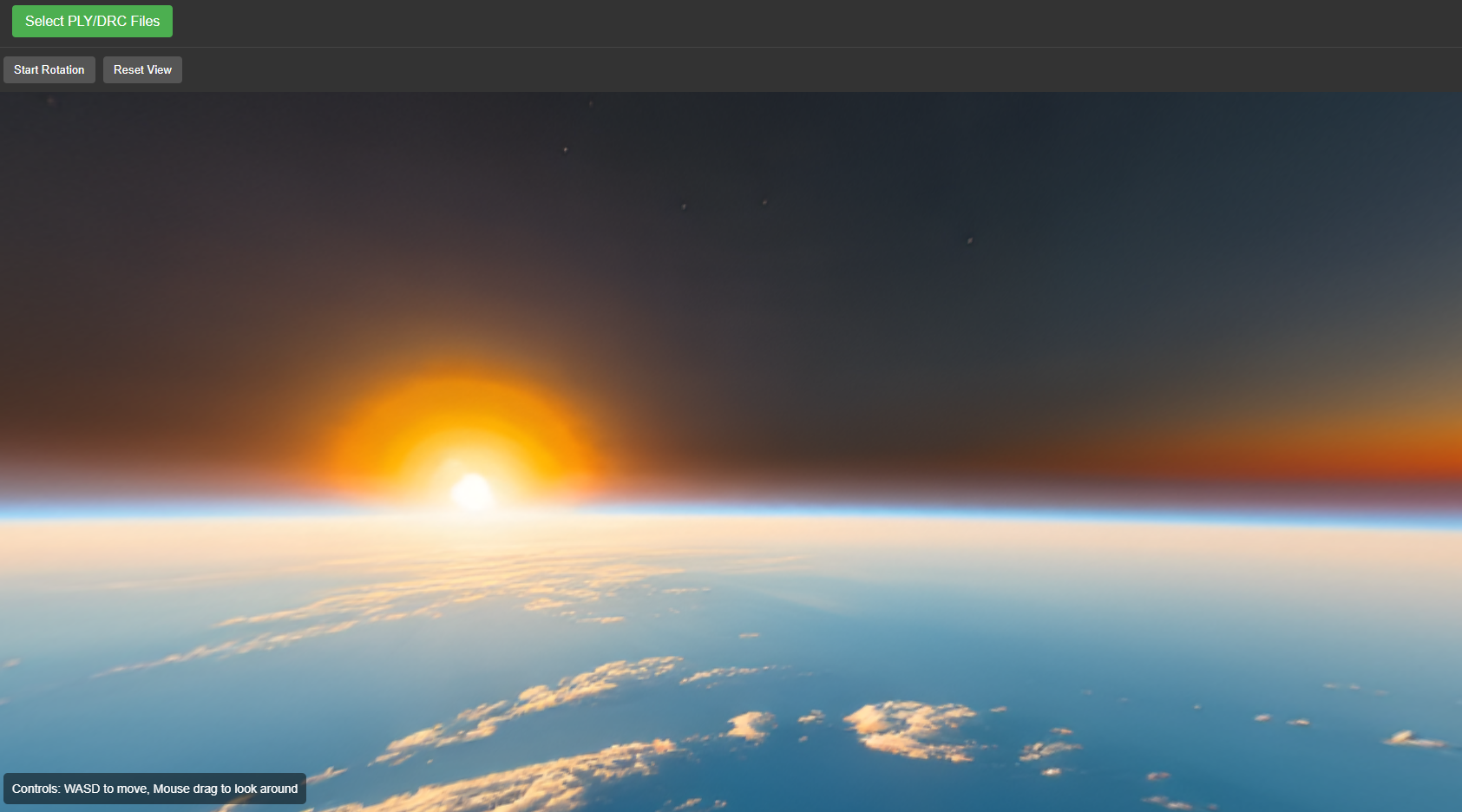Click the green Select PLY/DRC Files button
The width and height of the screenshot is (1462, 812).
[x=92, y=22]
